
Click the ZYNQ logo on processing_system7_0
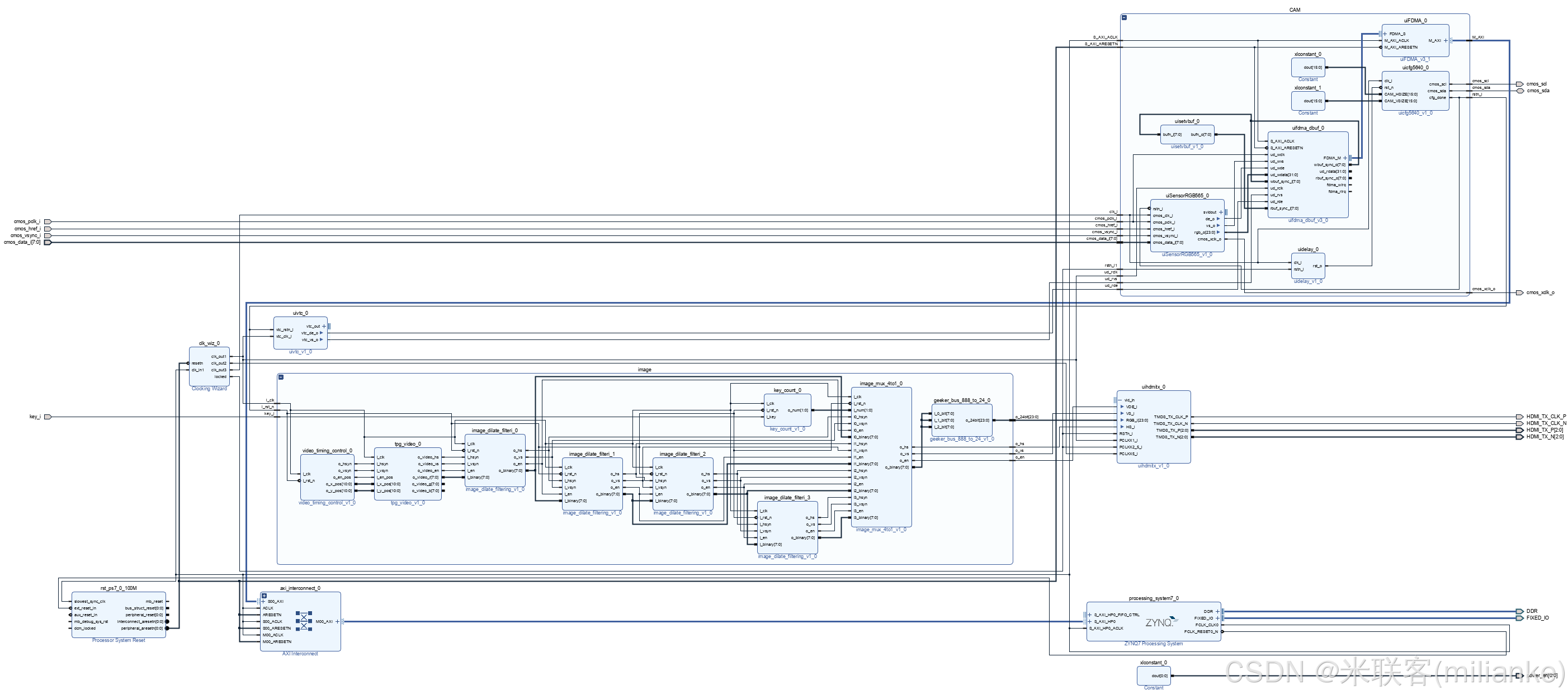click(x=1160, y=622)
